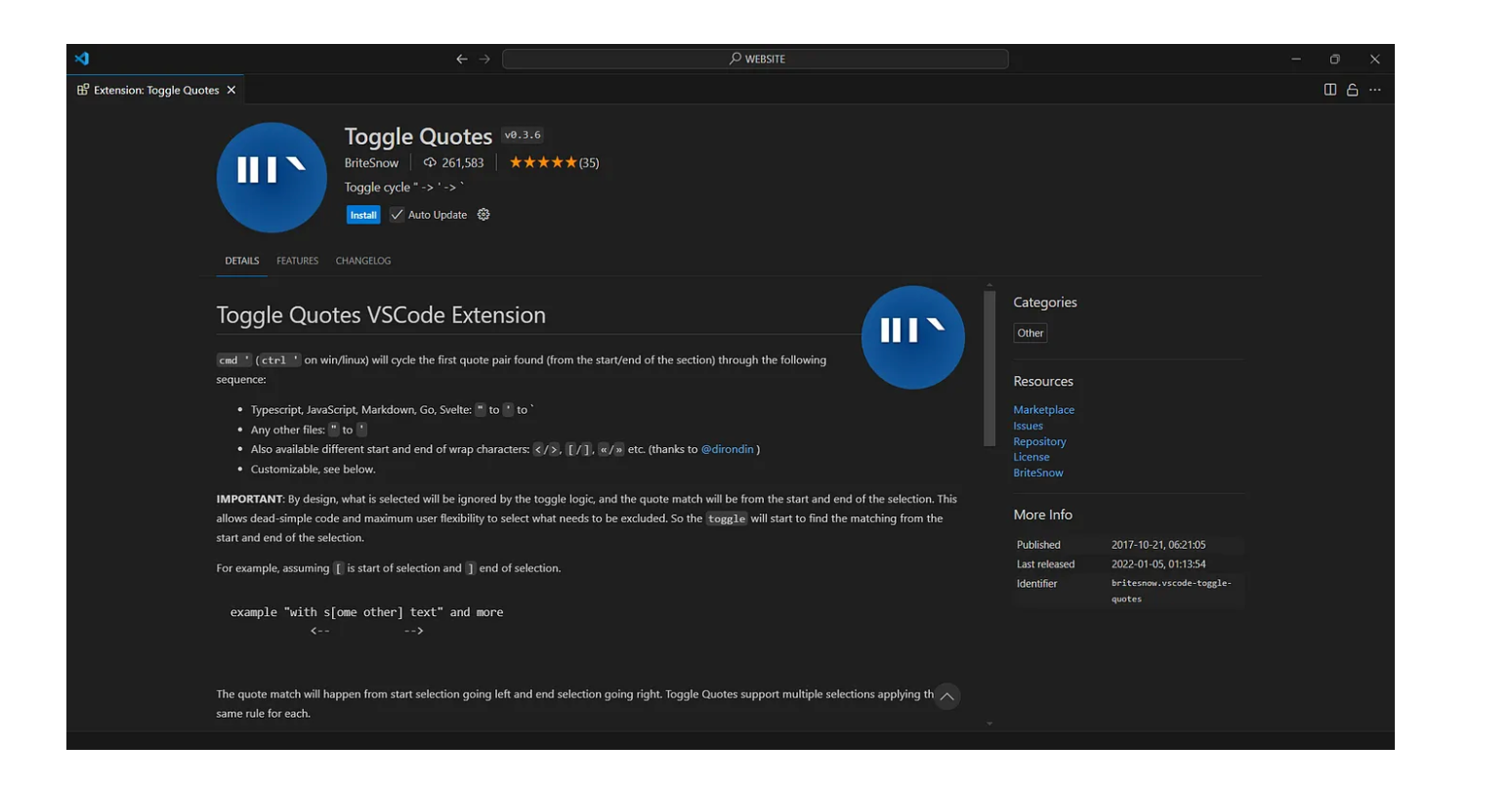The height and width of the screenshot is (785, 1512).
Task: Click the published date 2017-10-21, 06:21:05
Action: point(1158,545)
